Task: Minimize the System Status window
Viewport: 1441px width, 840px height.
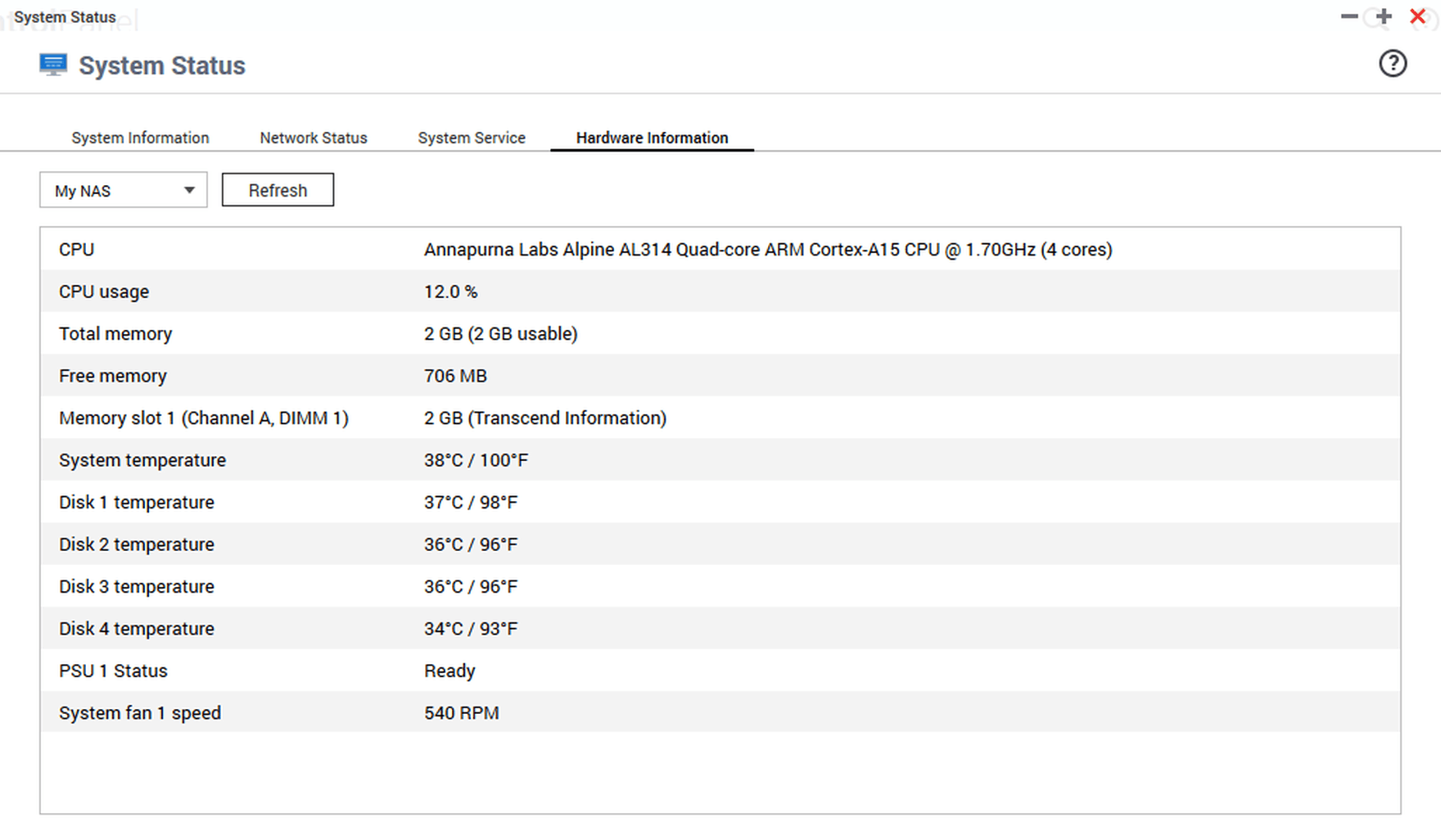Action: (1348, 16)
